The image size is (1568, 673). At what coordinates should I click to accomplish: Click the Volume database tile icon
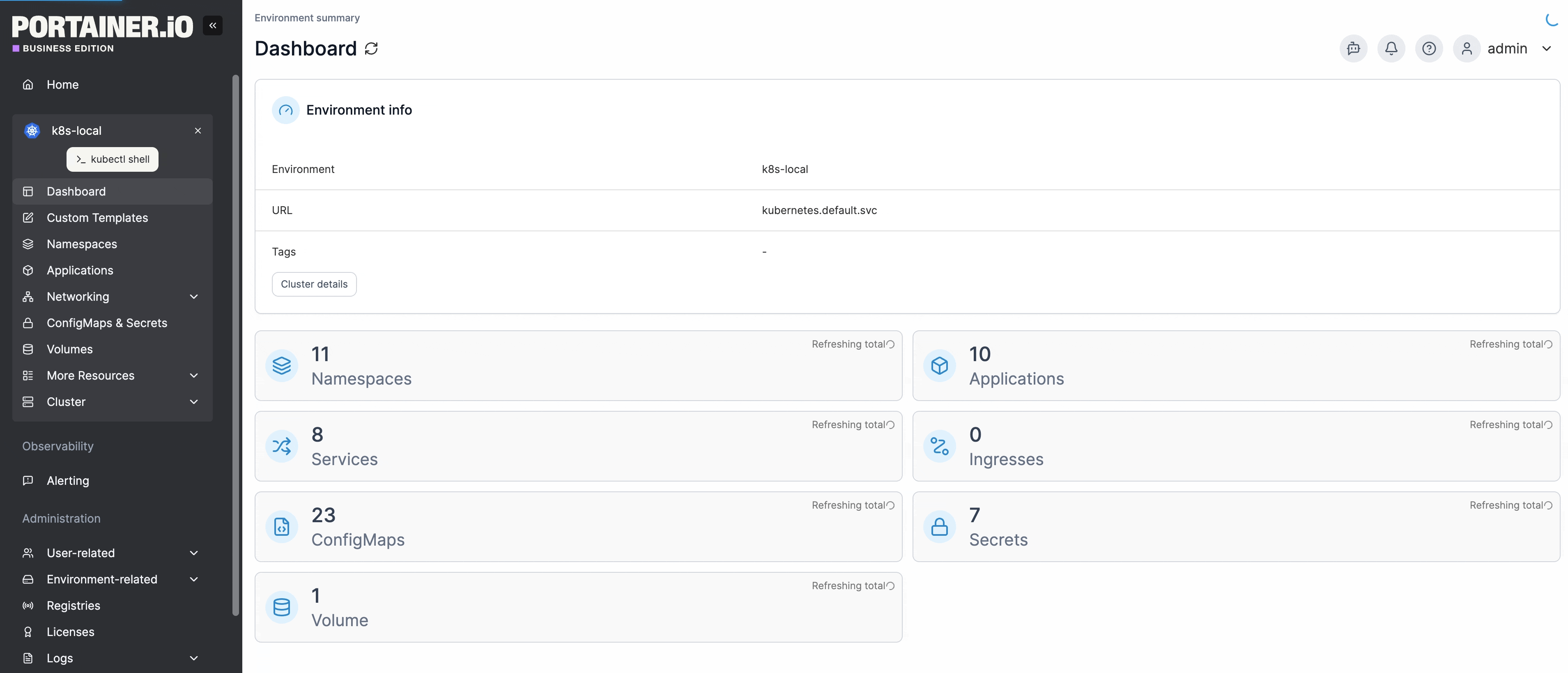click(x=281, y=607)
